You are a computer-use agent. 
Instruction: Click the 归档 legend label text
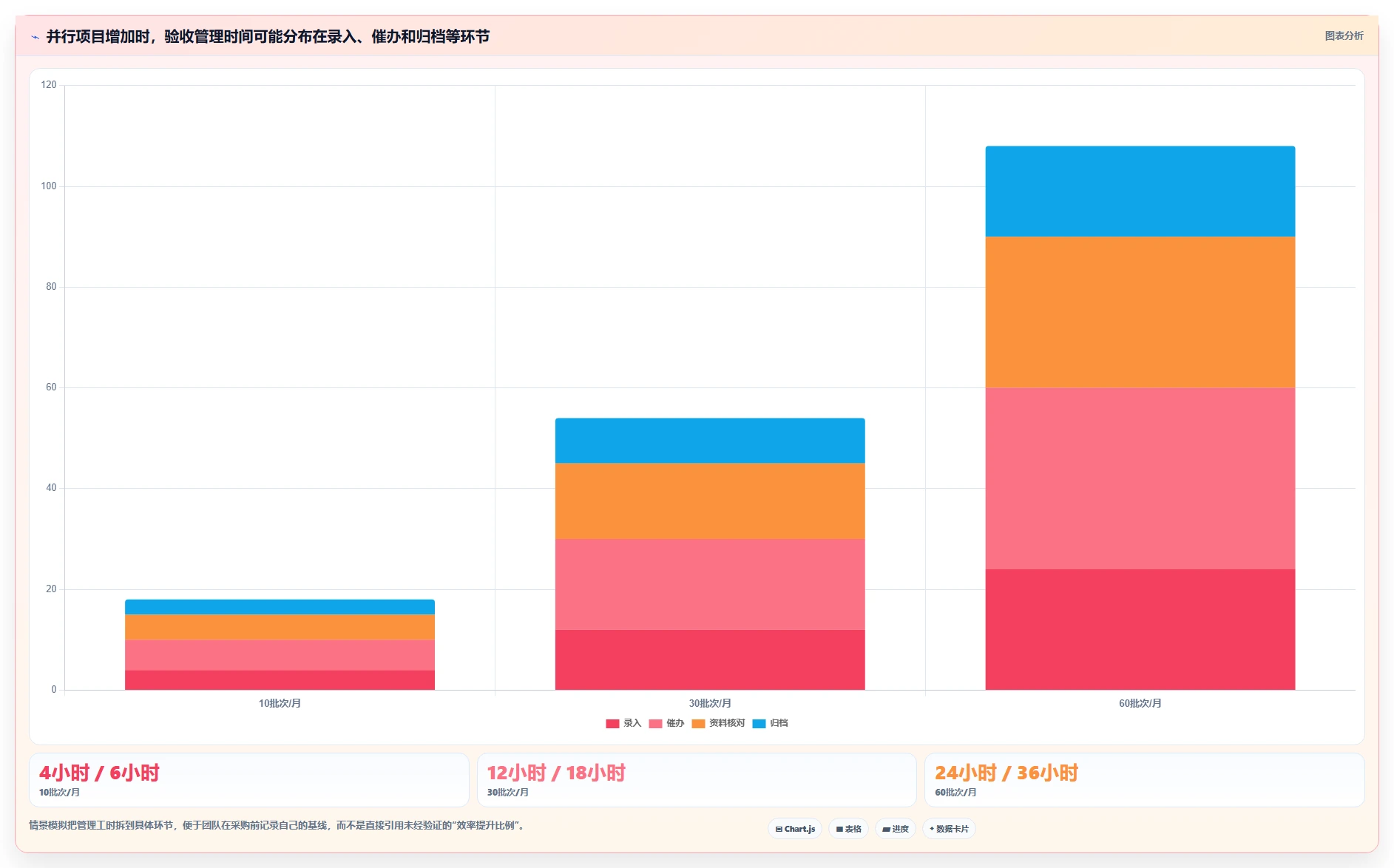(x=779, y=723)
